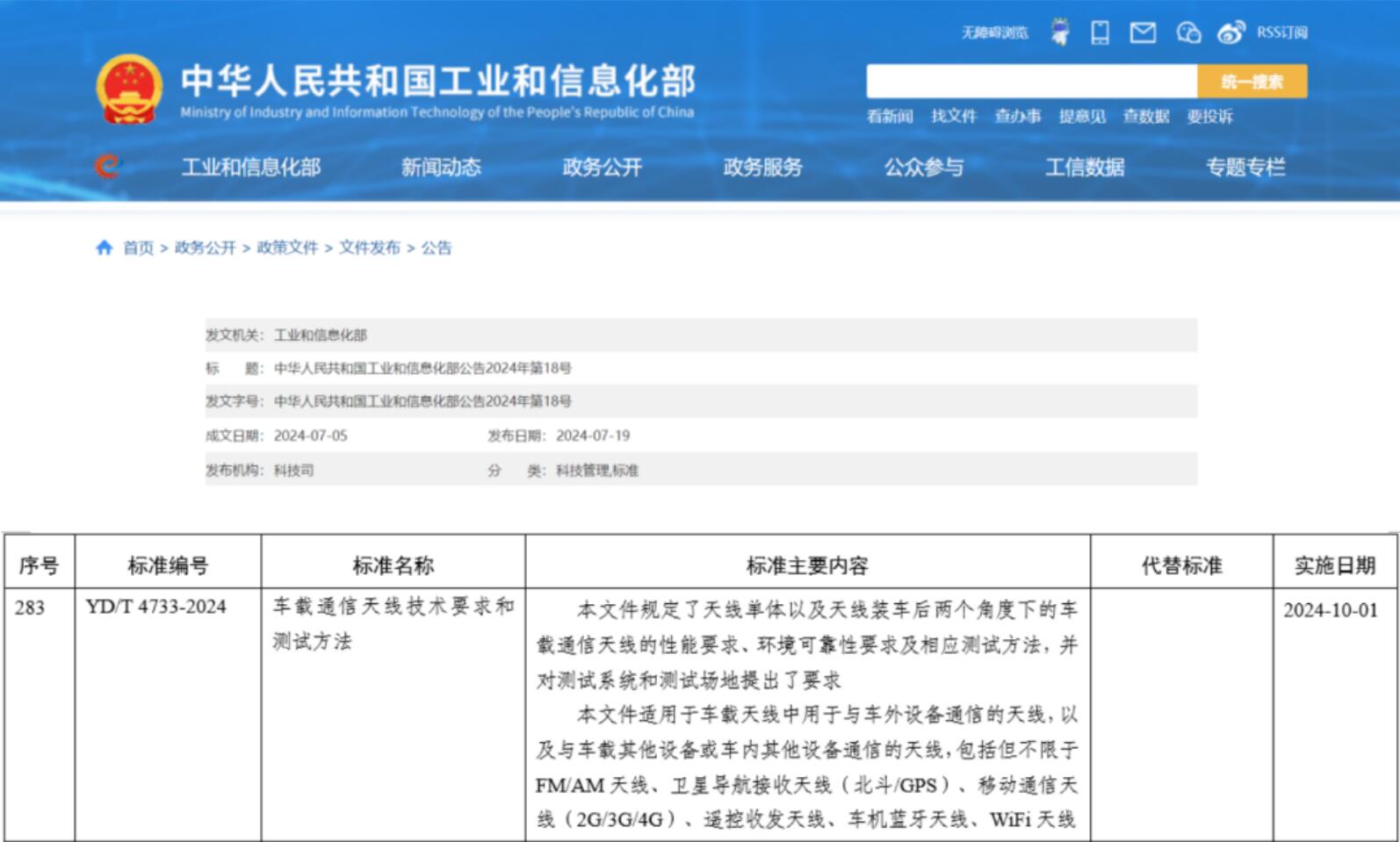Click the 成文日期 value 2024-07-05
Screen dimensions: 1400x842
pyautogui.click(x=311, y=435)
